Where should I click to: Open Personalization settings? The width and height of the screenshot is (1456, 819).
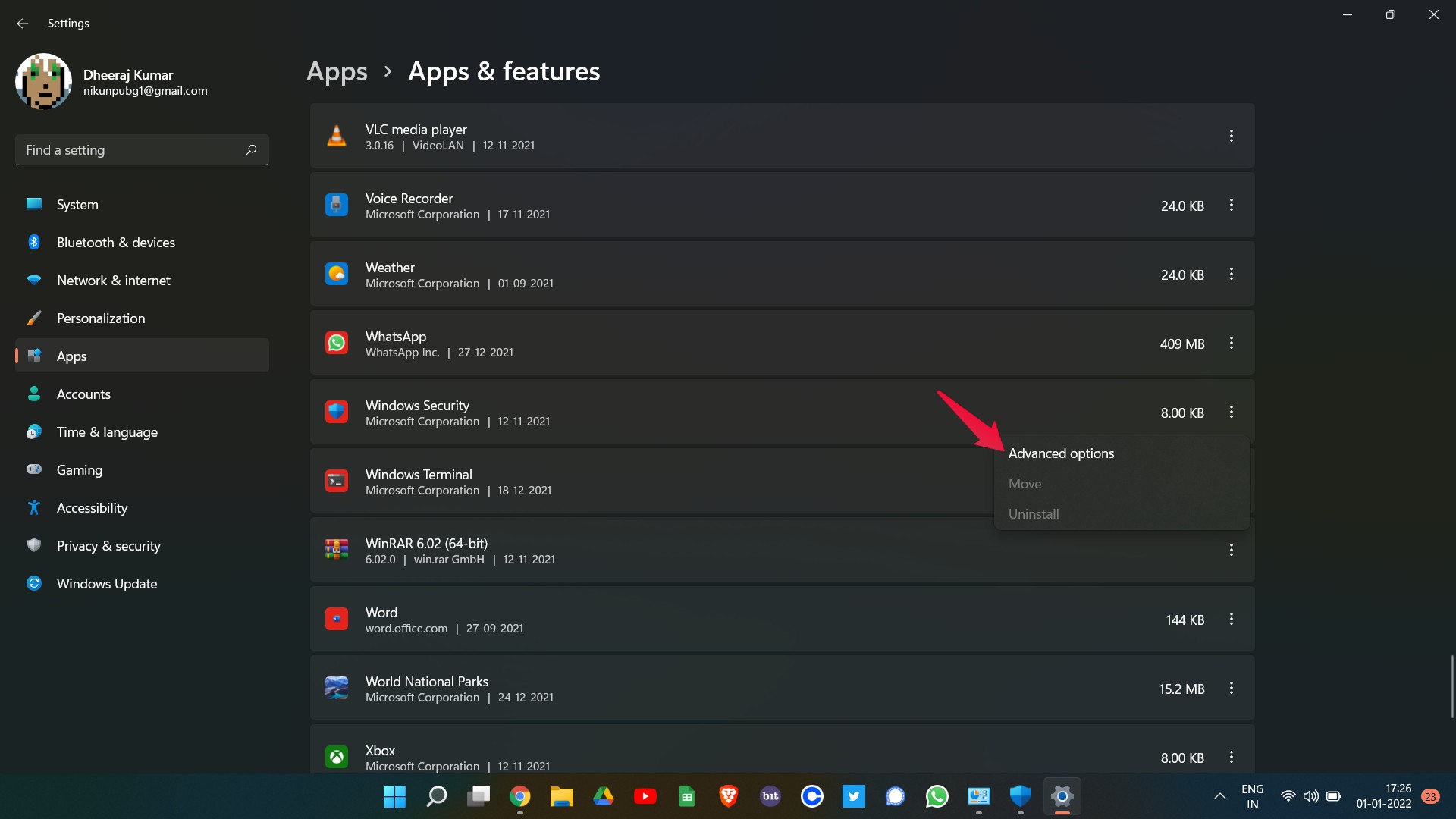coord(142,318)
